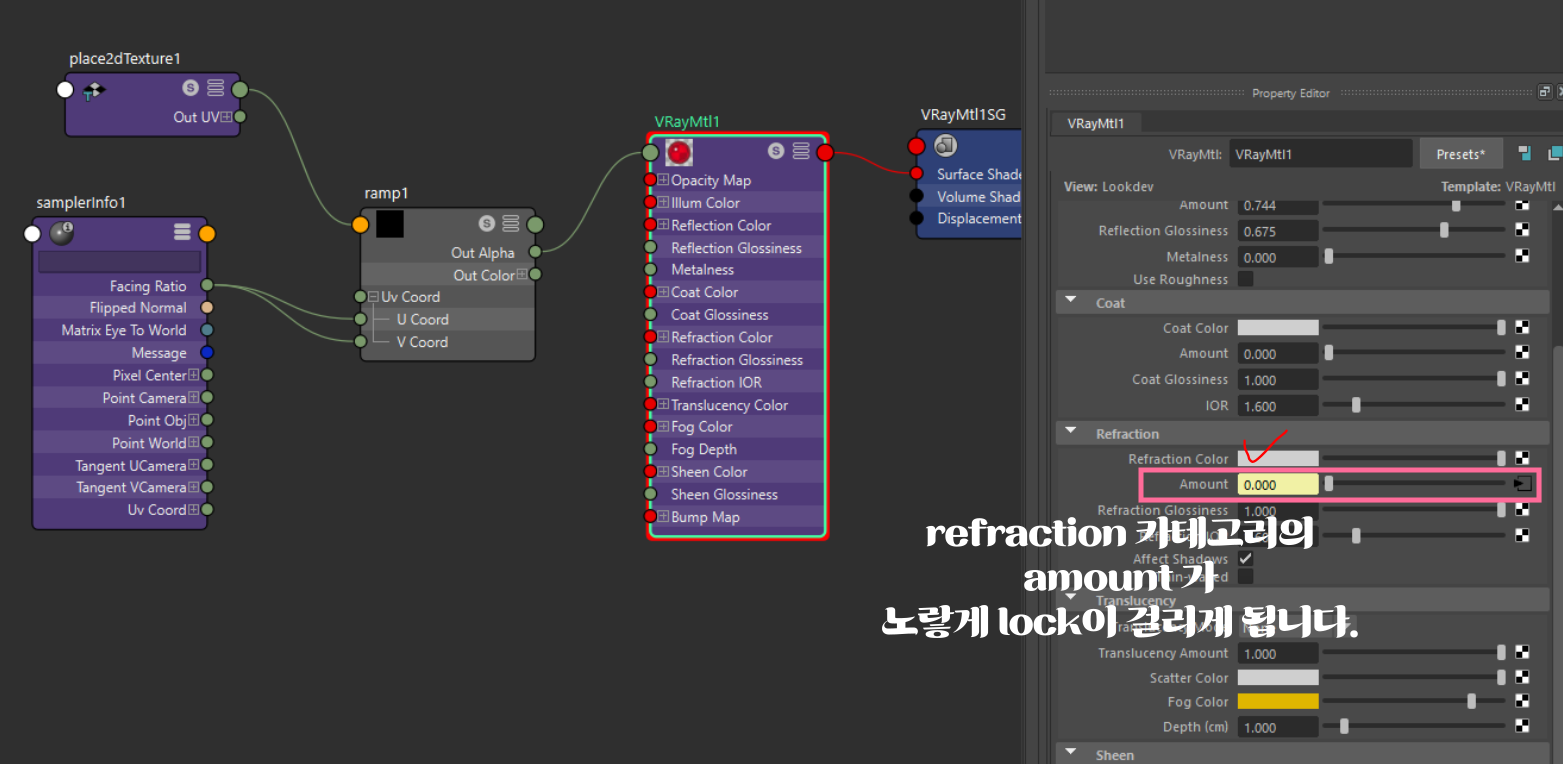Click the Refraction Amount yellow value field

point(1278,484)
